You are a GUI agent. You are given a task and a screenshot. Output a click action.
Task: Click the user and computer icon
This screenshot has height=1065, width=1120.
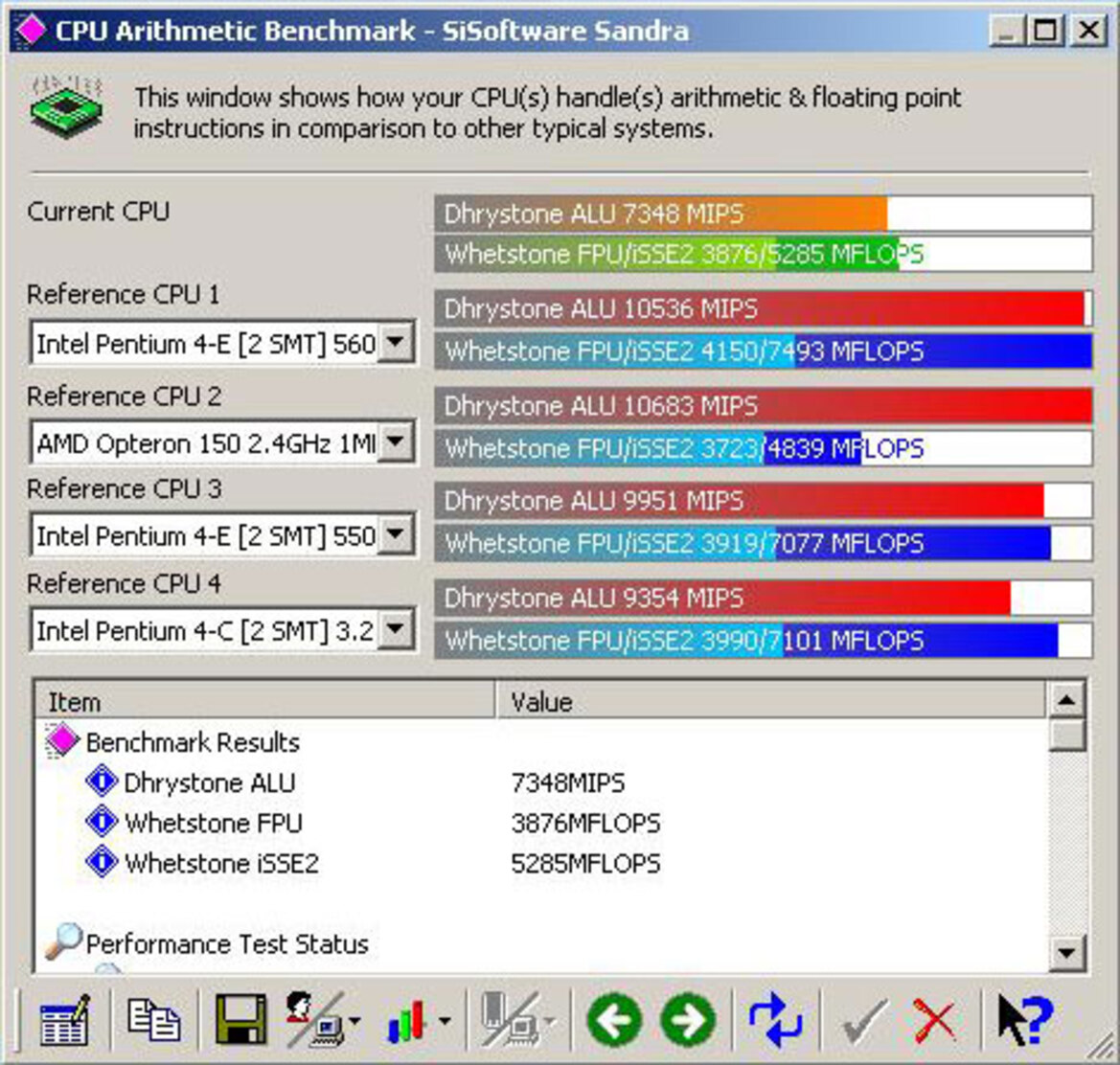tap(315, 1019)
